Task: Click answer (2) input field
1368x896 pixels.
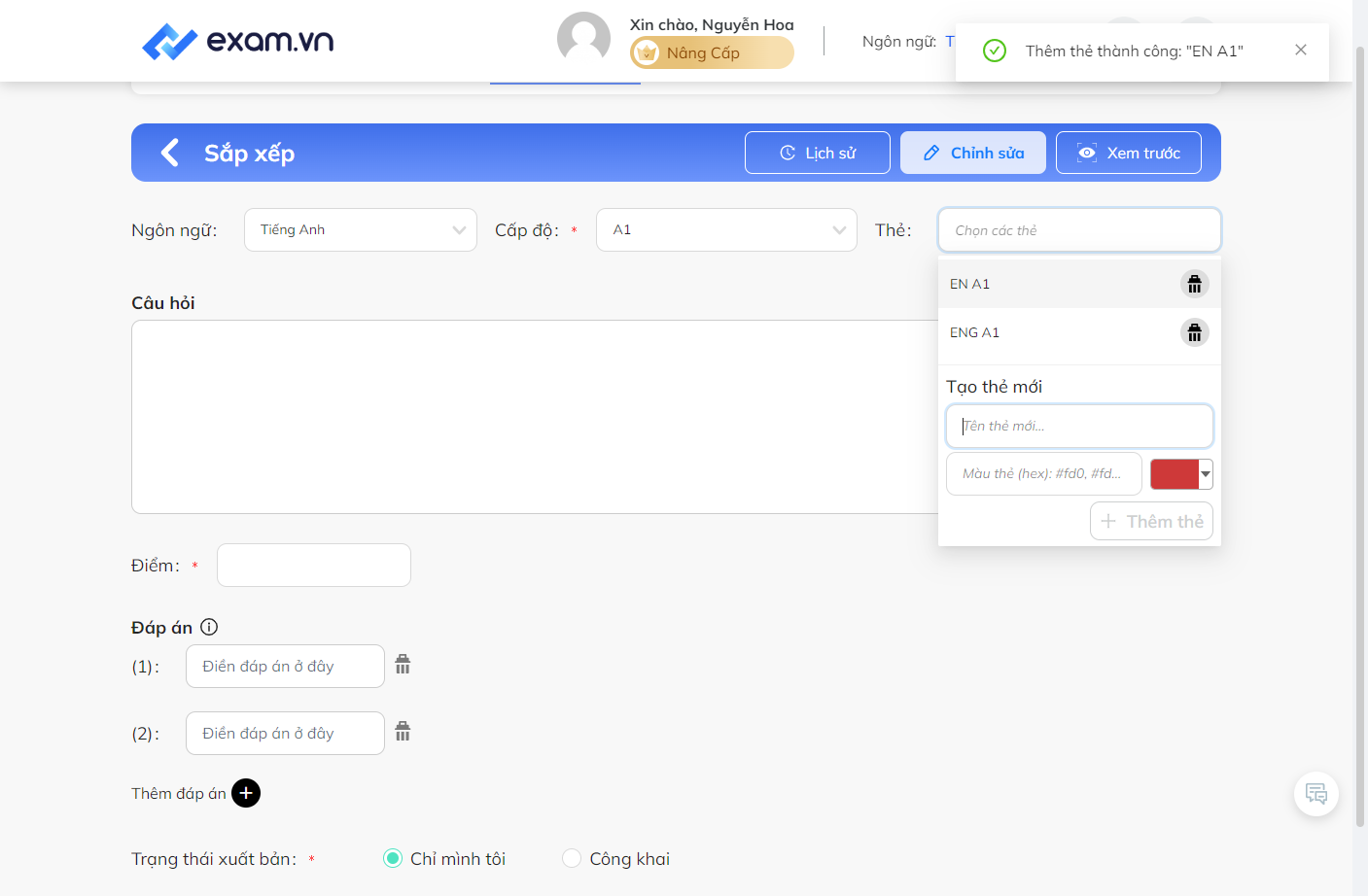Action: click(285, 733)
